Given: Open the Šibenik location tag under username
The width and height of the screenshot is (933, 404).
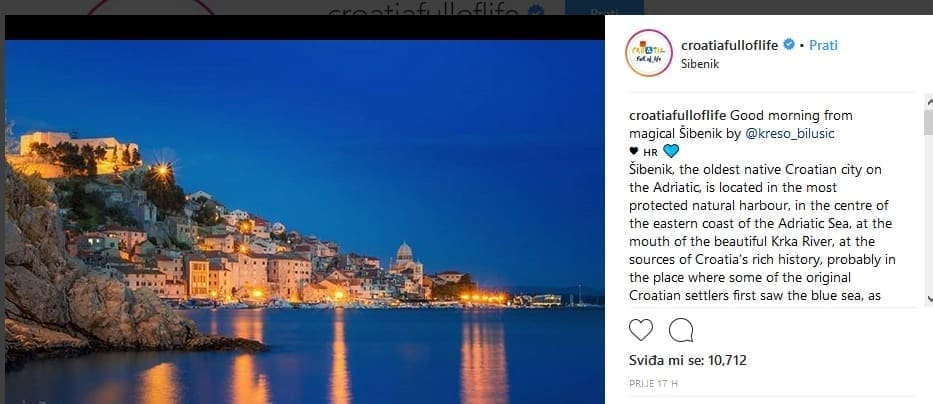Looking at the screenshot, I should 700,64.
